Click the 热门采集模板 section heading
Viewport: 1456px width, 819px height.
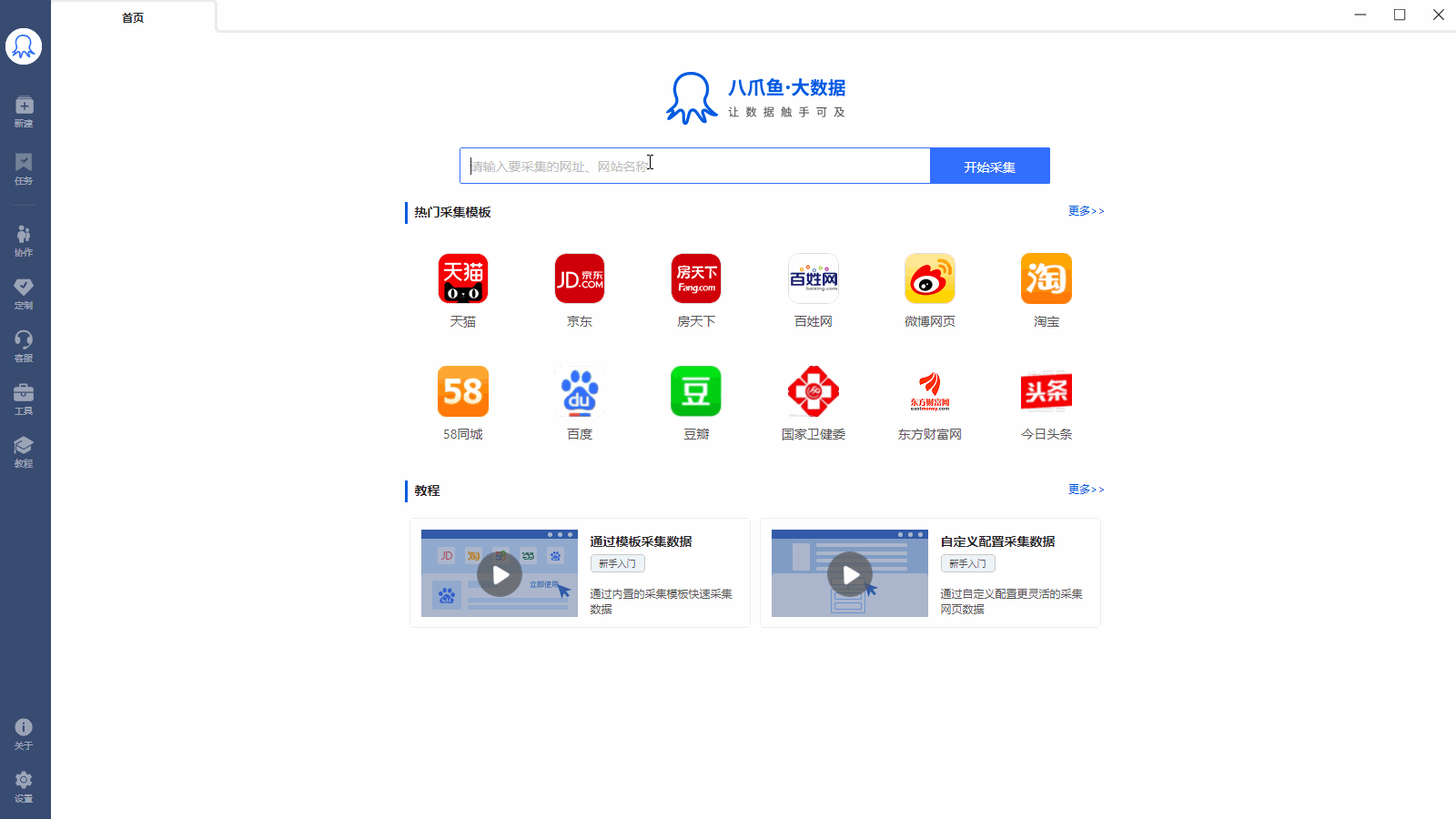pyautogui.click(x=452, y=212)
